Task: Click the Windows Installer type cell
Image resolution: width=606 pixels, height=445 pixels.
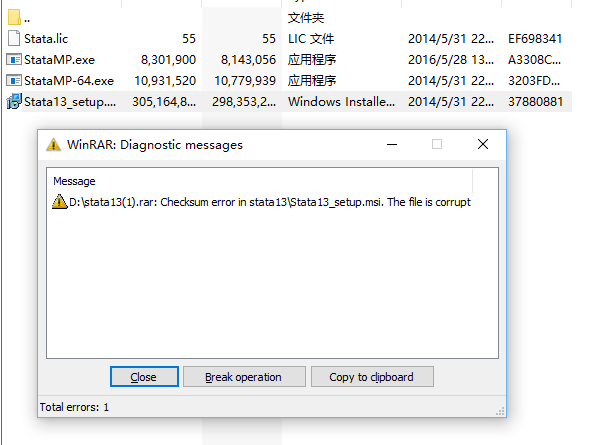Action: [x=341, y=102]
